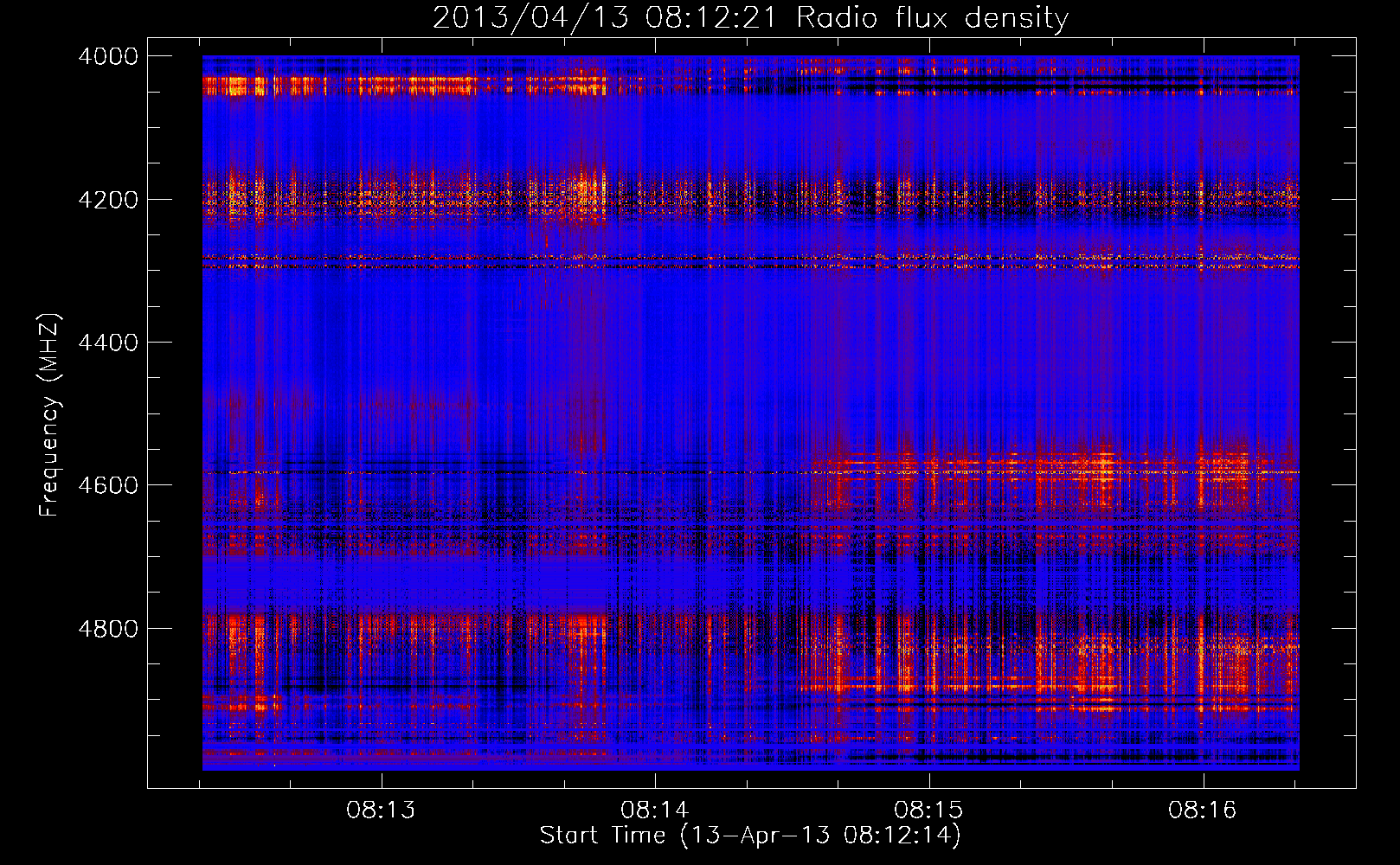The width and height of the screenshot is (1400, 865).
Task: Click the plot title '2013/04/13 08:12:21 Radio flux density'
Action: [x=750, y=17]
